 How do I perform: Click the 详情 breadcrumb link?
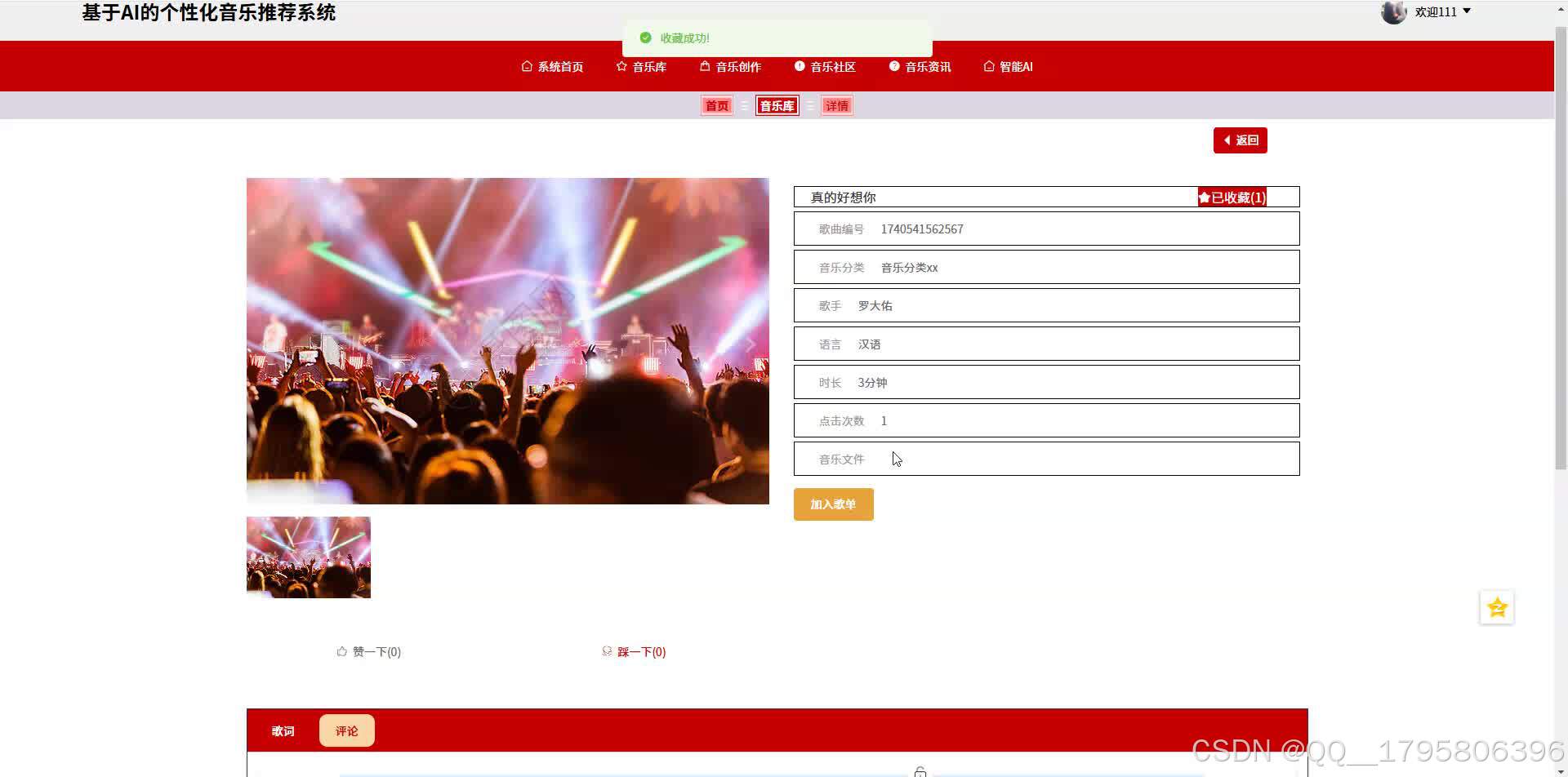[837, 106]
